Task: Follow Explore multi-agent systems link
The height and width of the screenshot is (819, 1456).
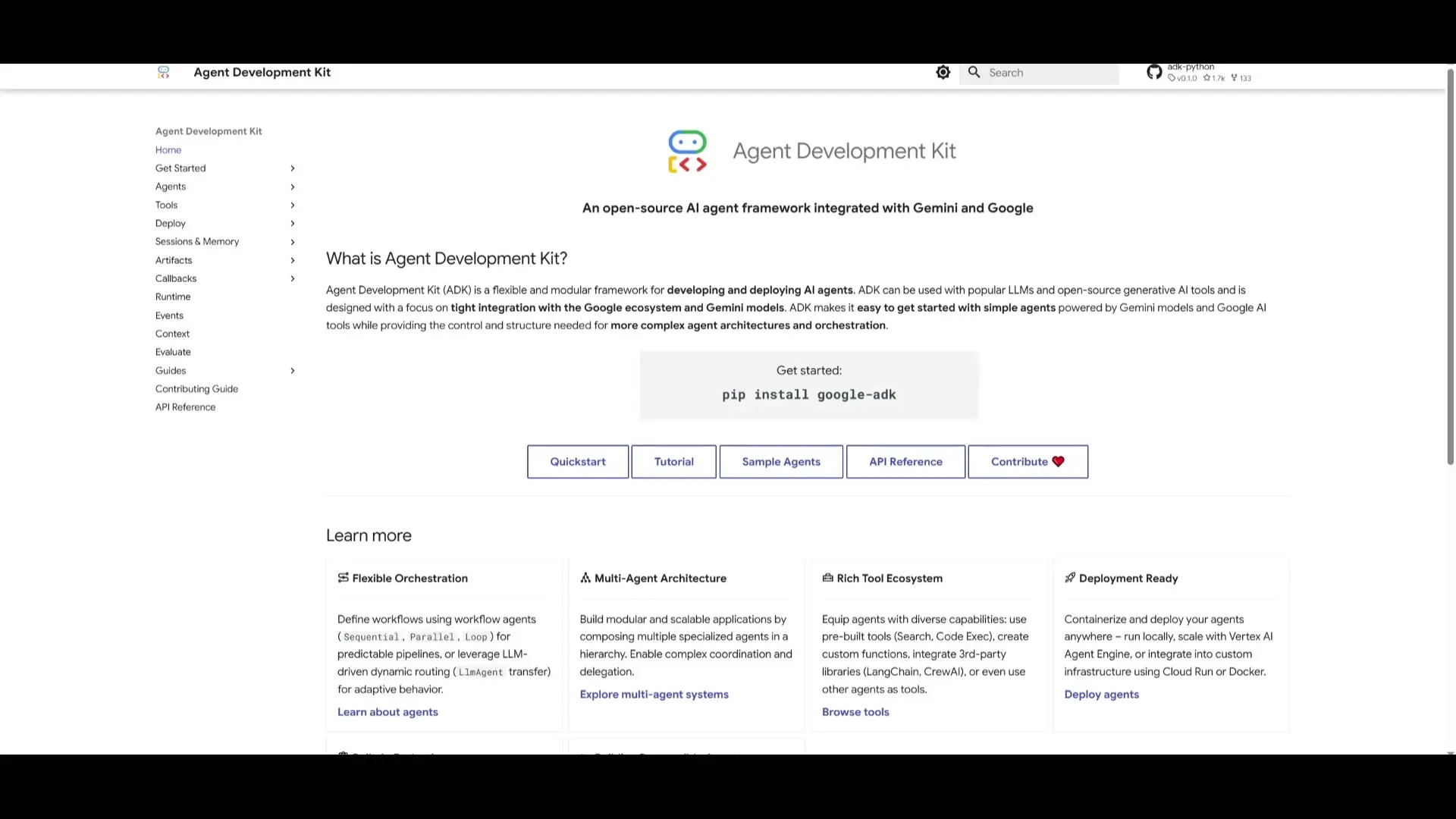Action: [654, 695]
